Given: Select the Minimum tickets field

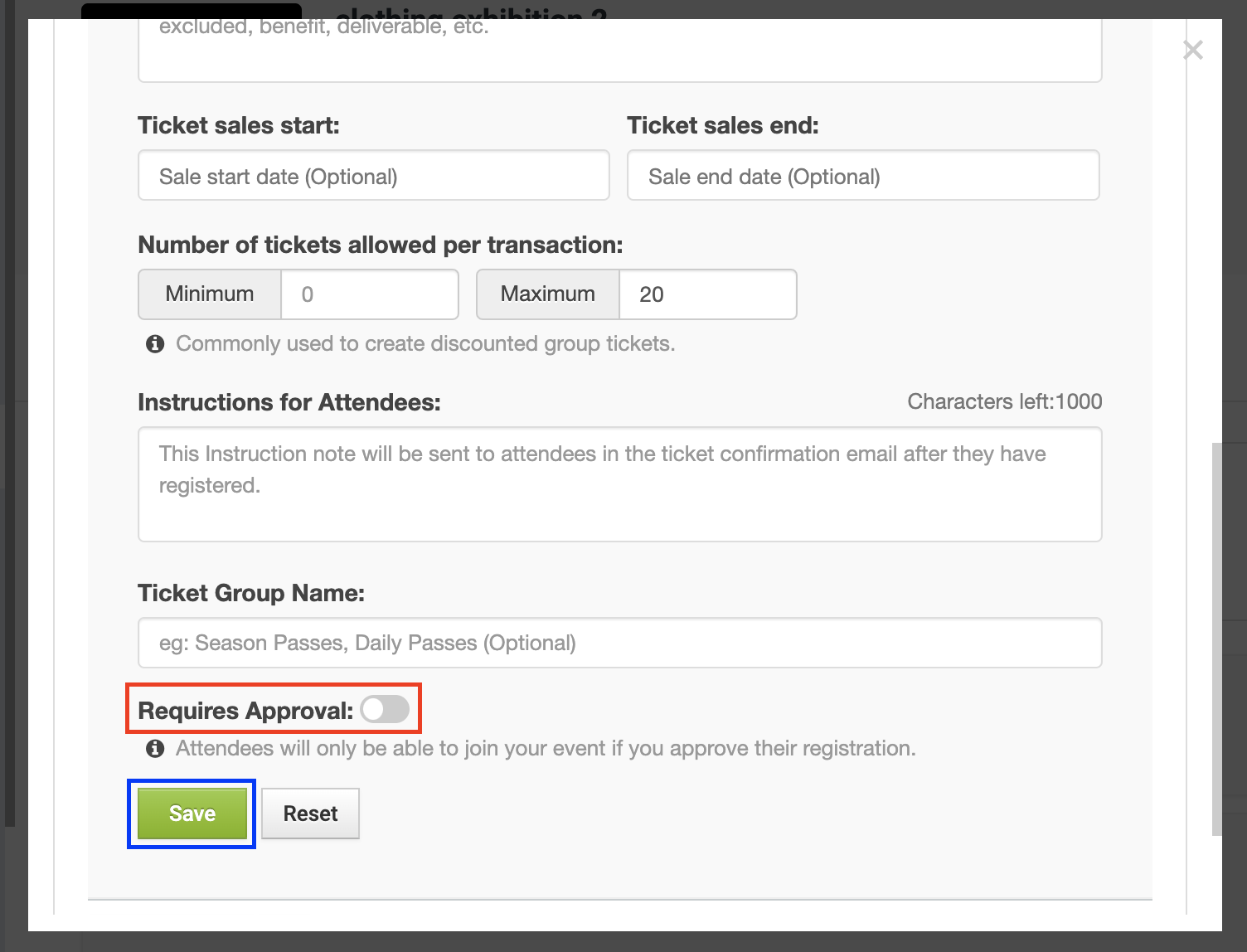Looking at the screenshot, I should pyautogui.click(x=369, y=294).
